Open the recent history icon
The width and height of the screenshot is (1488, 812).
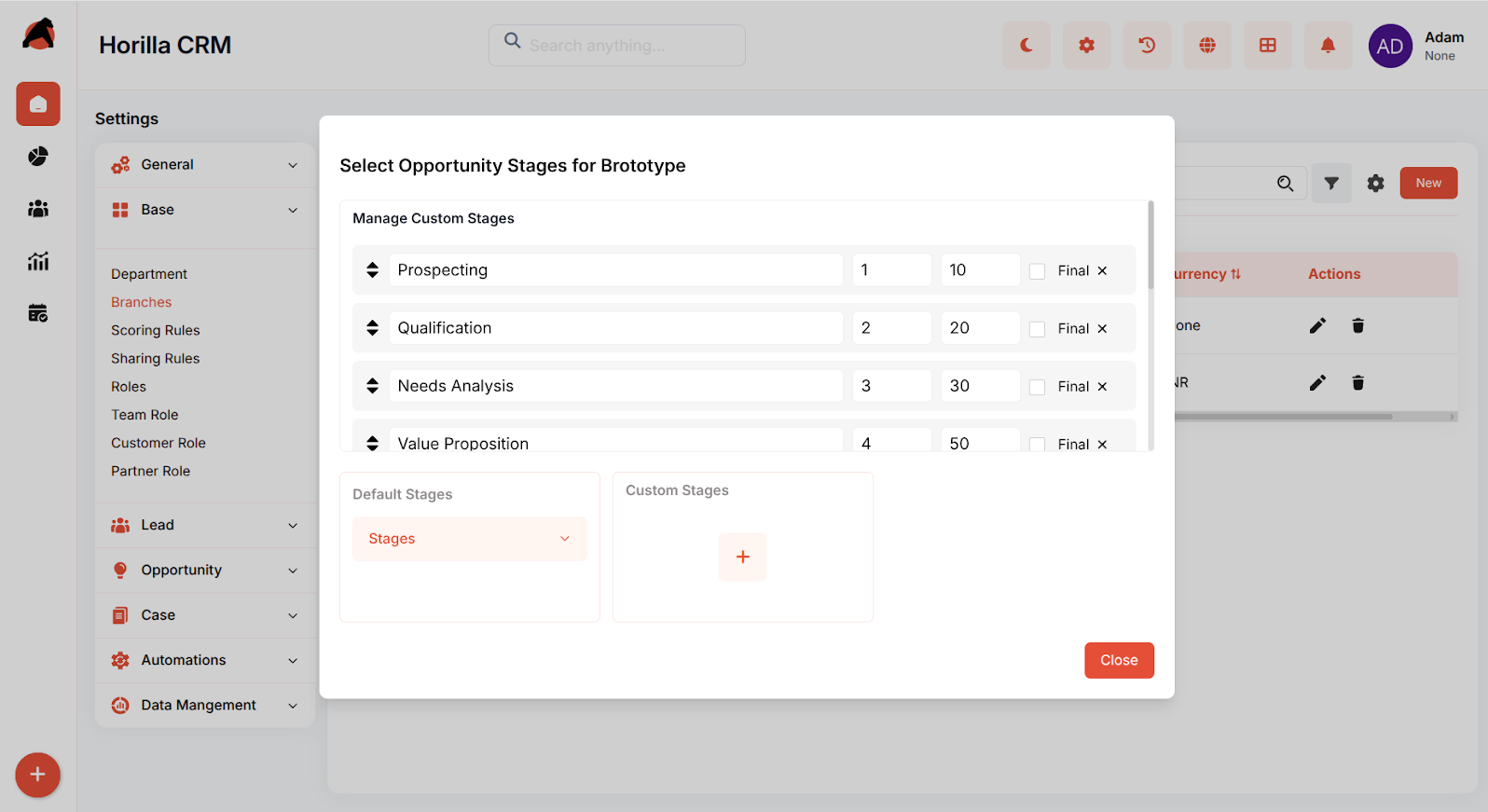pos(1148,45)
